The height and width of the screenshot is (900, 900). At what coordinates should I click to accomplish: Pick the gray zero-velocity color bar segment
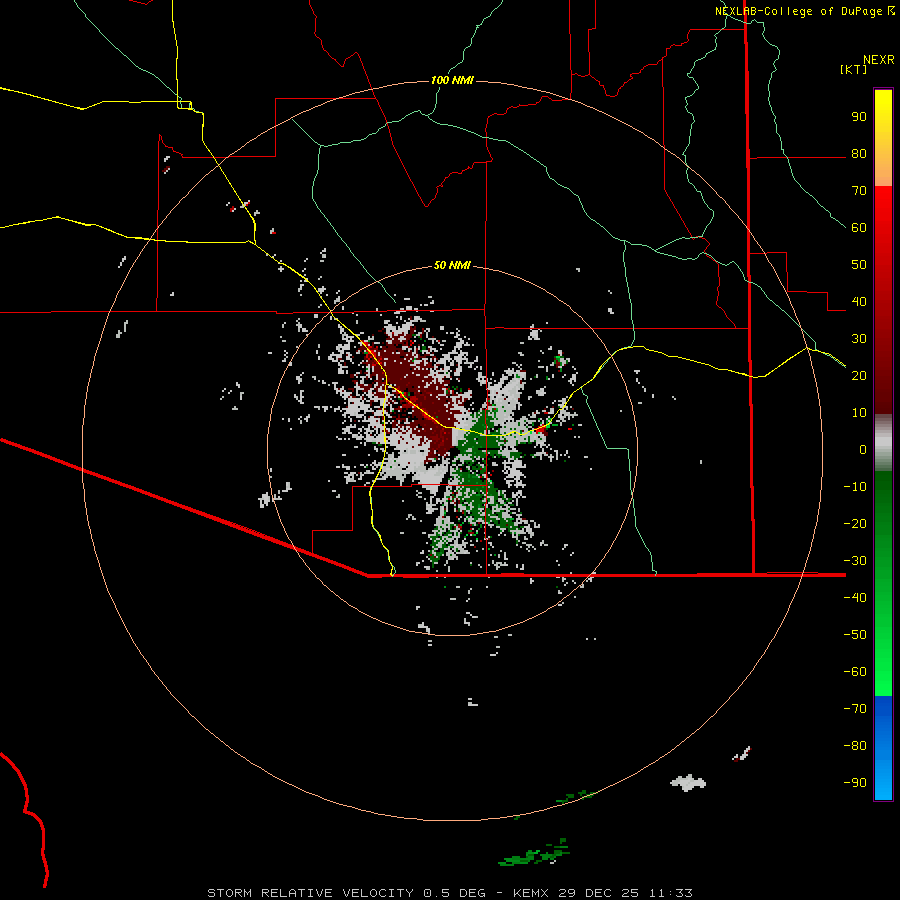click(883, 443)
